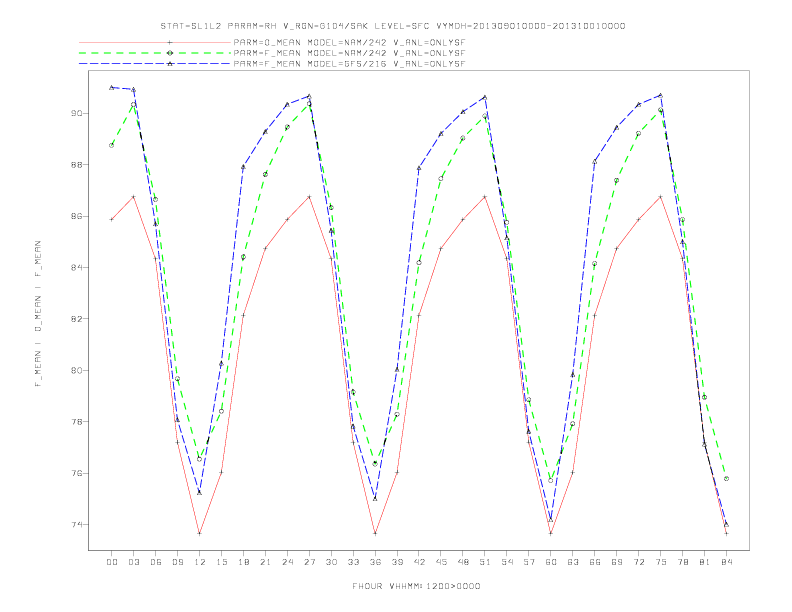Click the y-axis tick value 84
792x612 pixels.
(77, 268)
